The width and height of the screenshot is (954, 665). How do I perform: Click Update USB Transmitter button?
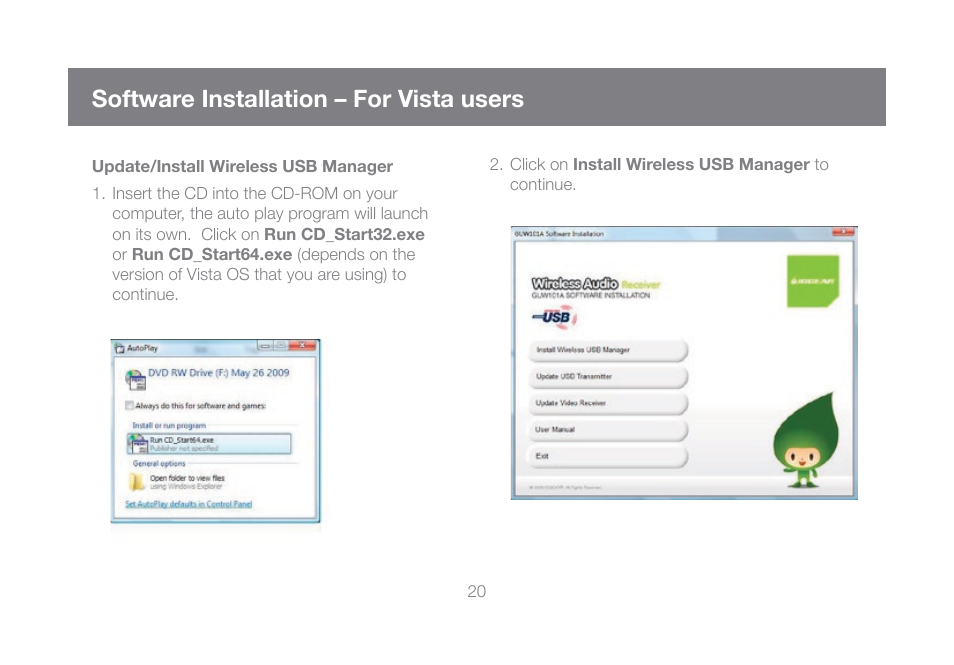(x=608, y=377)
